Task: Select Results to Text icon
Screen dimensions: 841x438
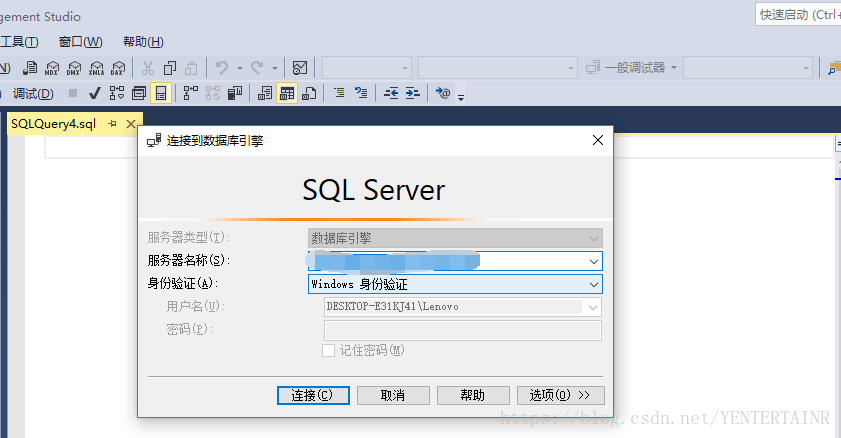Action: point(264,93)
